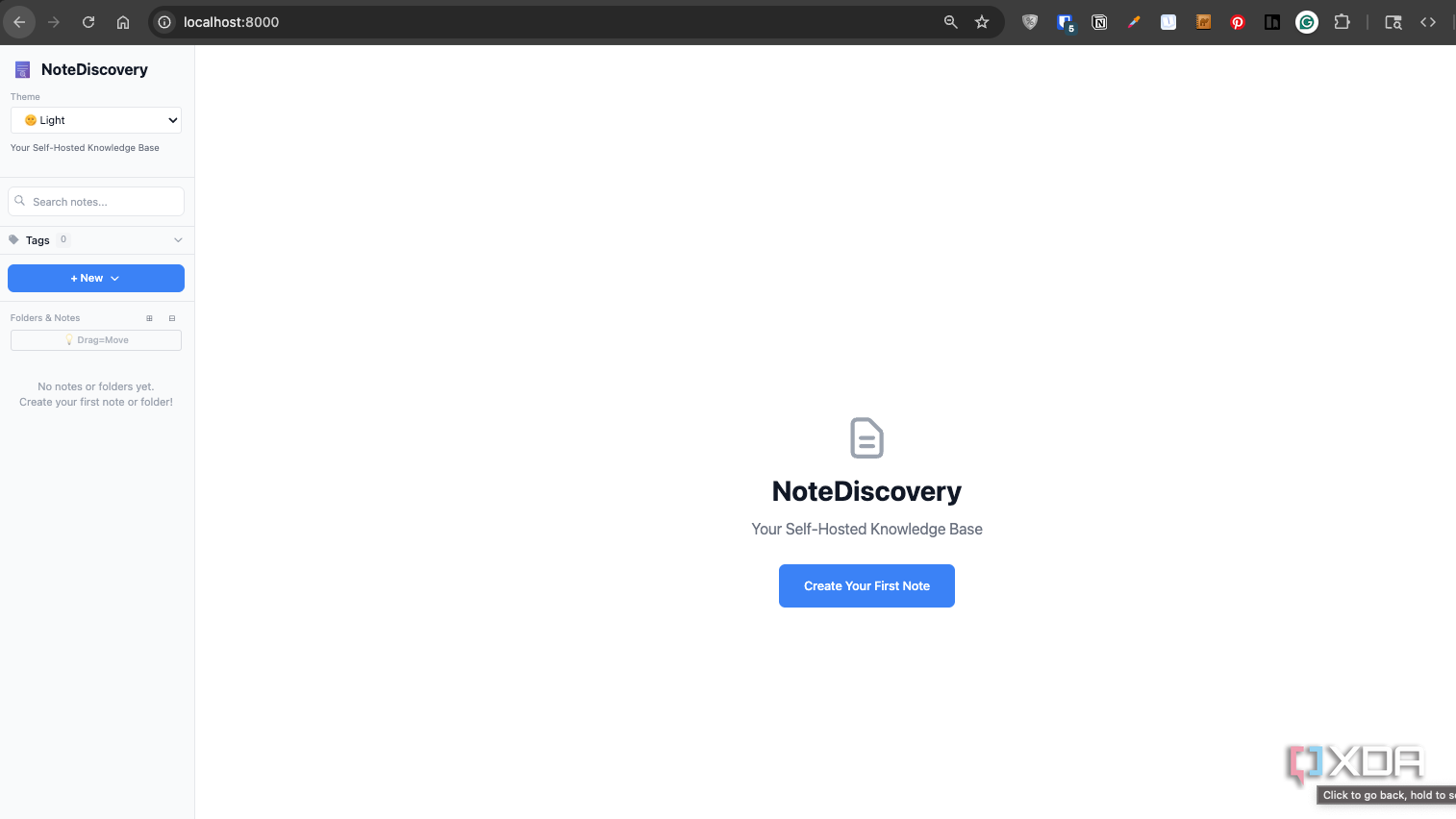Image resolution: width=1456 pixels, height=819 pixels.
Task: Open the Notion web clipper extension
Action: [x=1099, y=22]
